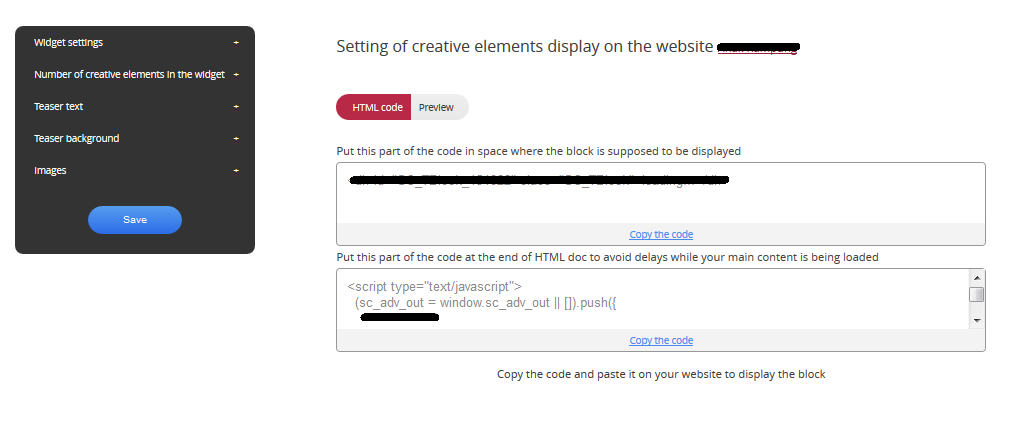The width and height of the screenshot is (1020, 441).
Task: Click the plus icon beside Widget settings
Action: coord(236,43)
